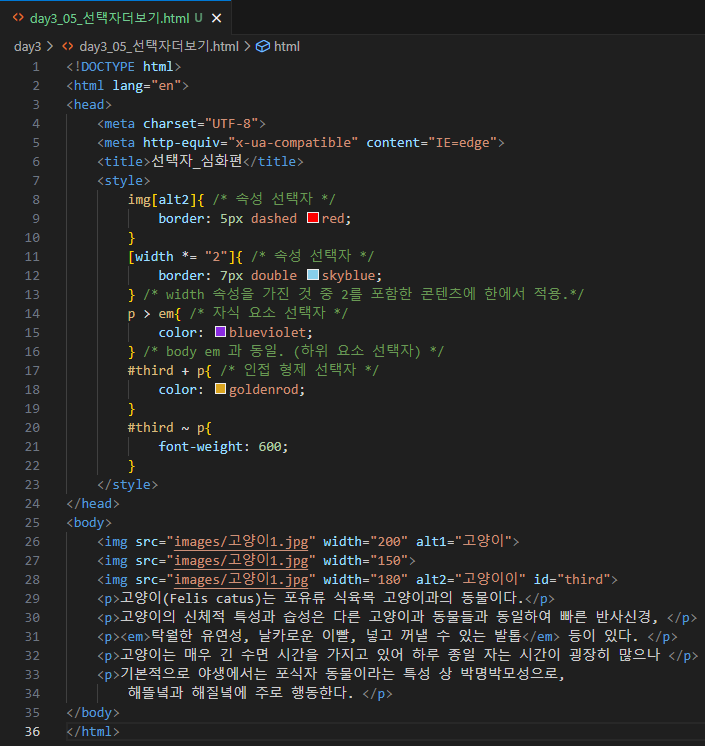
Task: Click the "x-ua-compatible" value
Action: (x=293, y=143)
